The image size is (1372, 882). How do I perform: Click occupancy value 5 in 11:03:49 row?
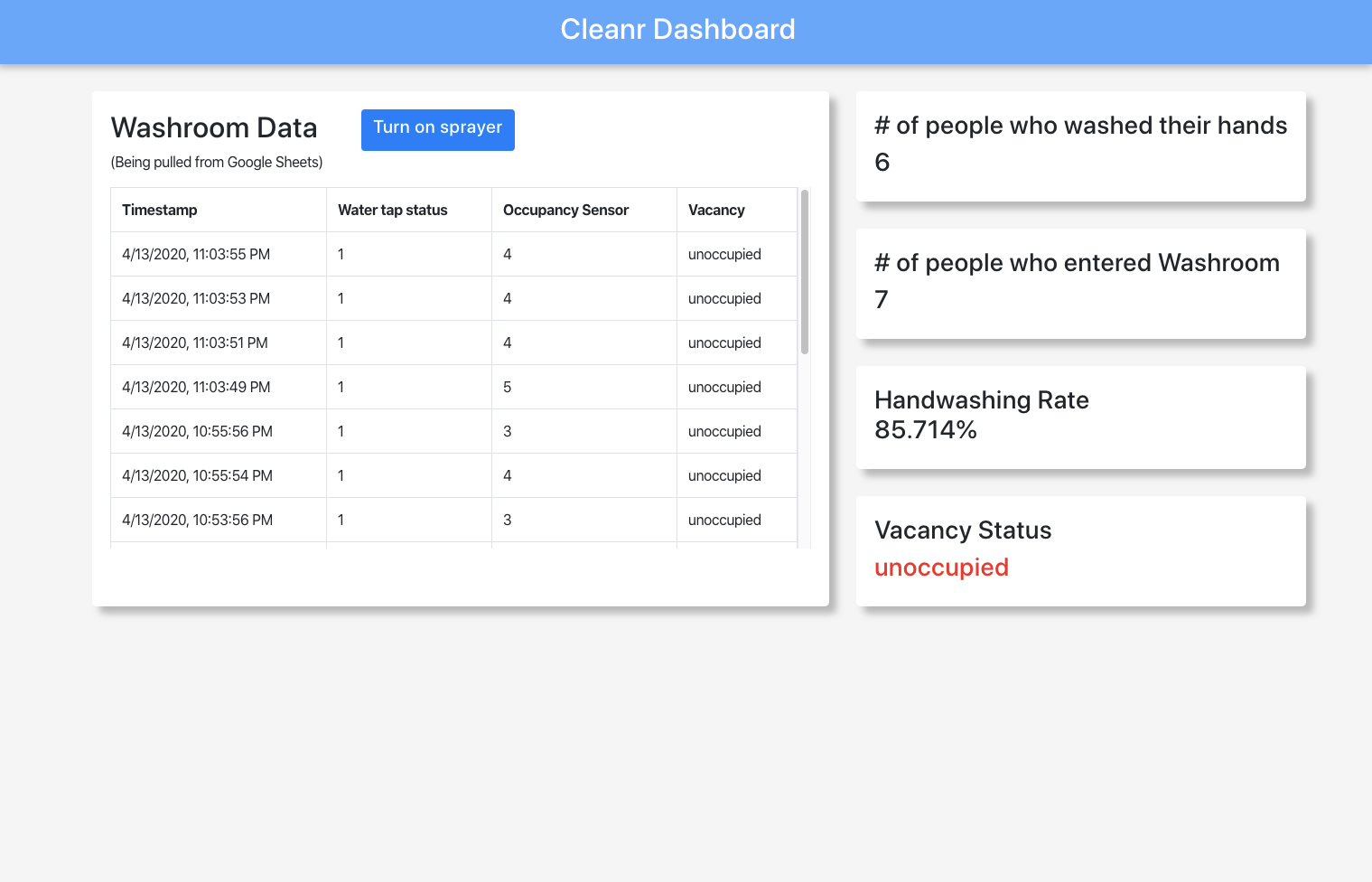coord(508,387)
